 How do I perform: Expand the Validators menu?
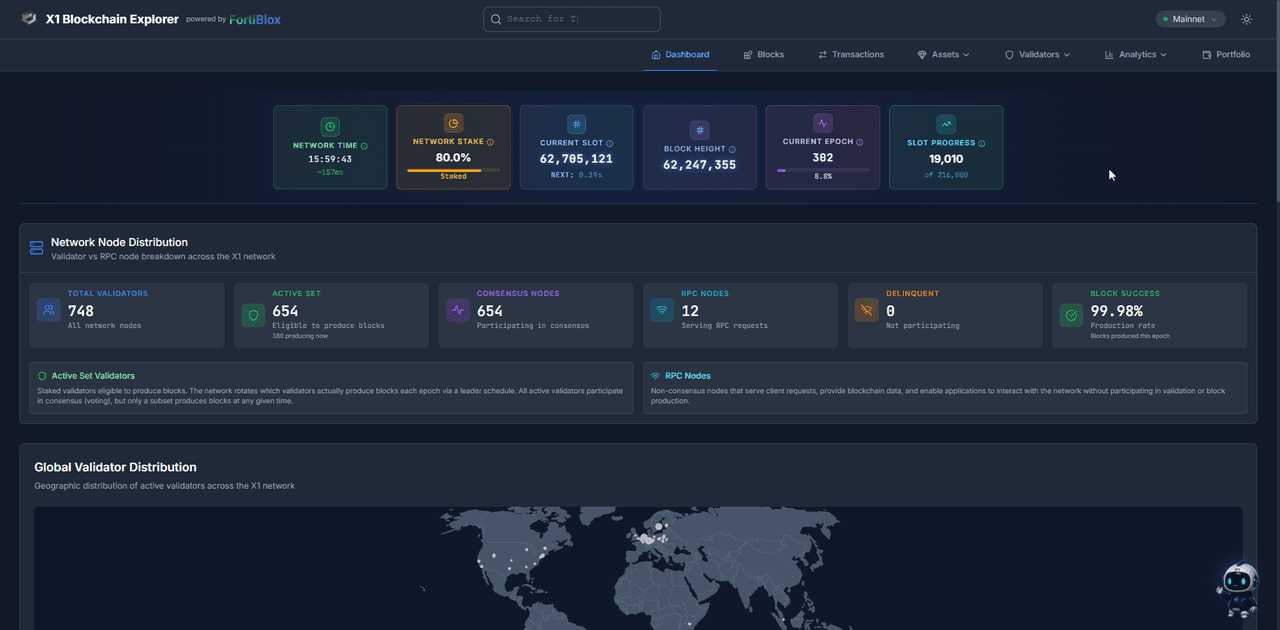coord(1037,55)
